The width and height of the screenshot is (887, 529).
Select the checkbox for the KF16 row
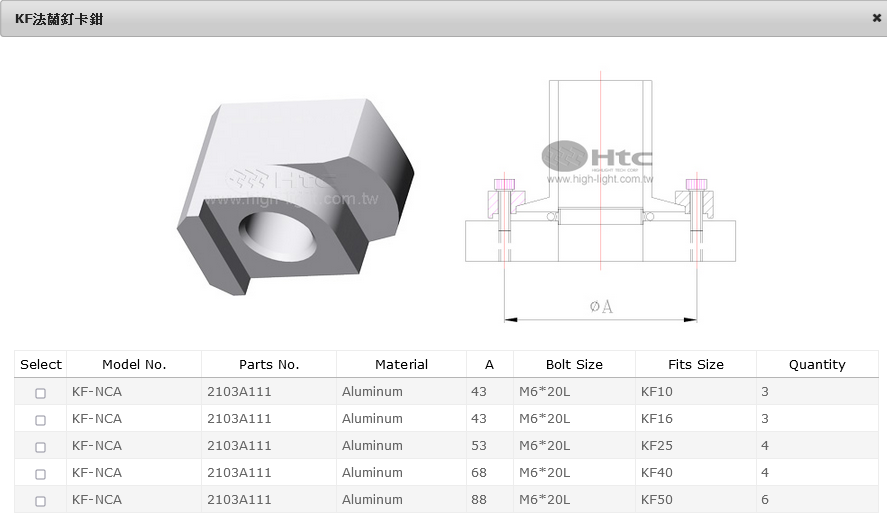pos(41,420)
